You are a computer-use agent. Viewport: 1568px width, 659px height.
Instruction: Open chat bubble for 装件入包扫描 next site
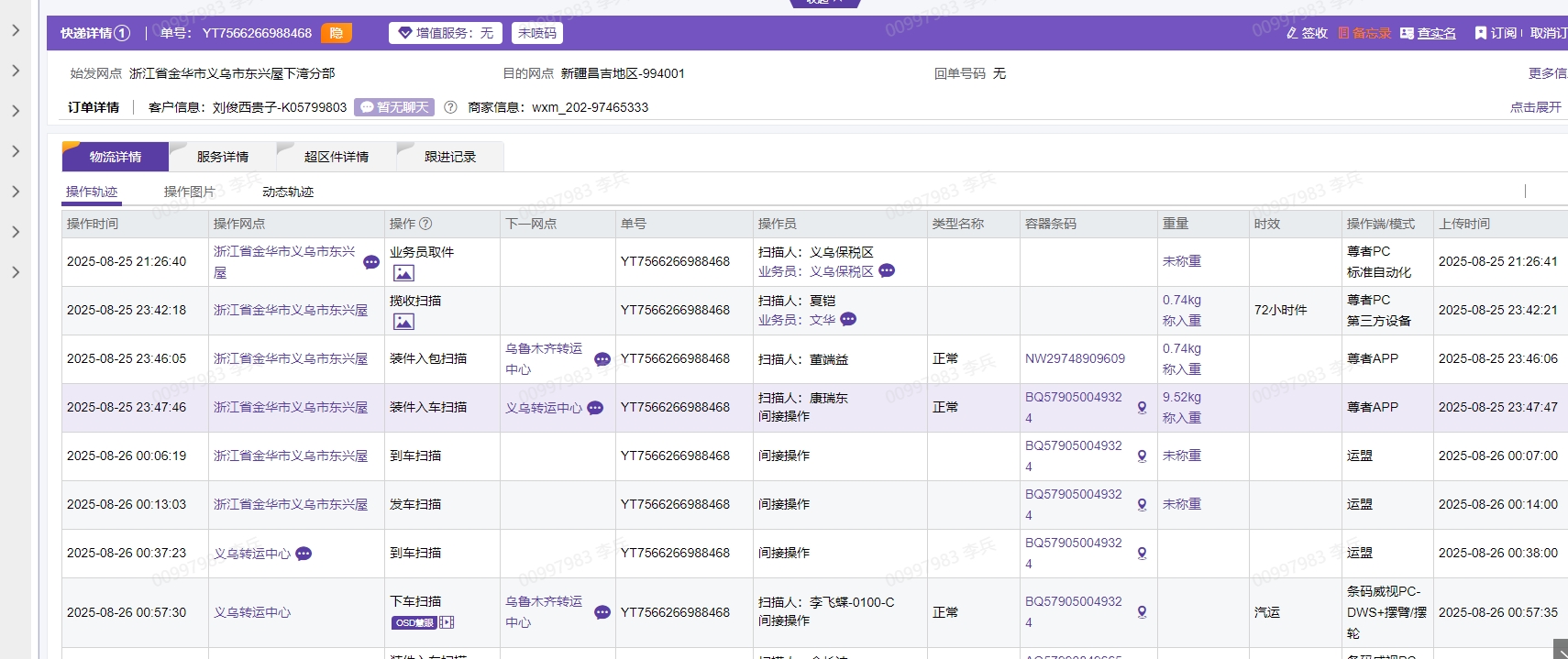(602, 359)
